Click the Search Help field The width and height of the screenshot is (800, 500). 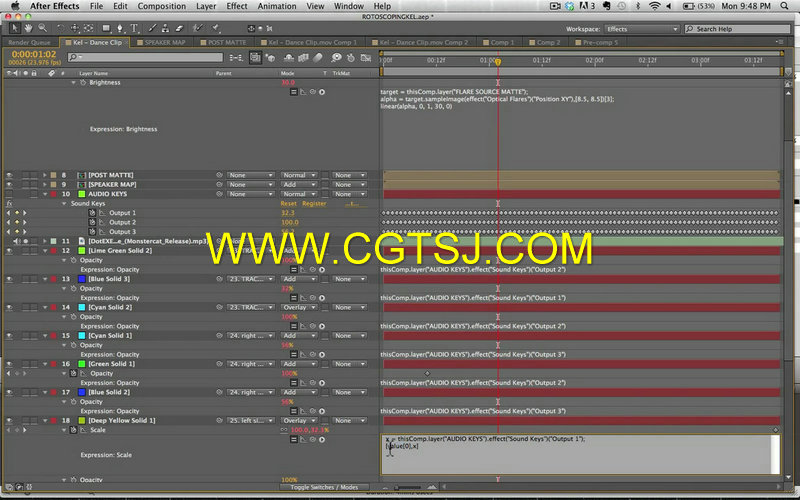[737, 29]
